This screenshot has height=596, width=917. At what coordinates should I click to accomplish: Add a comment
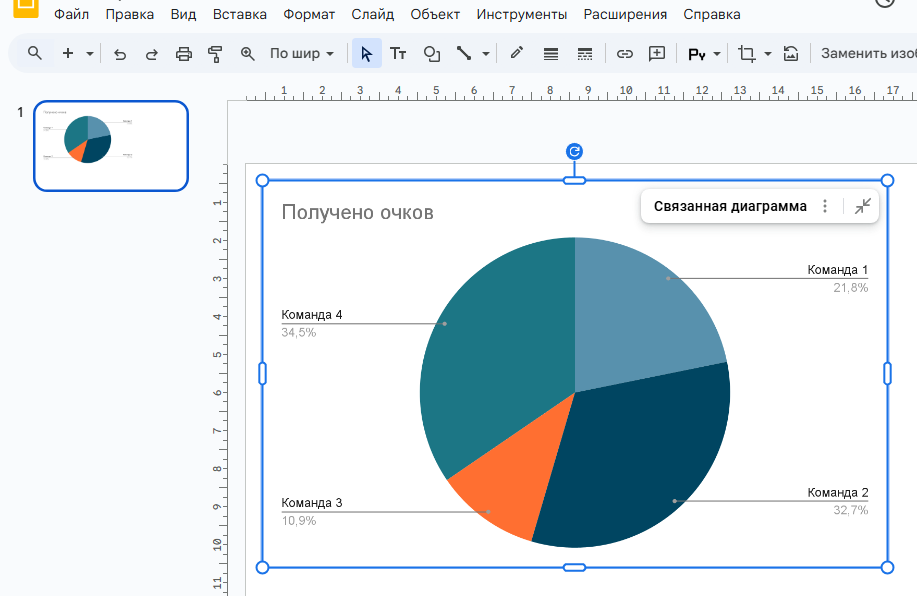click(x=657, y=54)
